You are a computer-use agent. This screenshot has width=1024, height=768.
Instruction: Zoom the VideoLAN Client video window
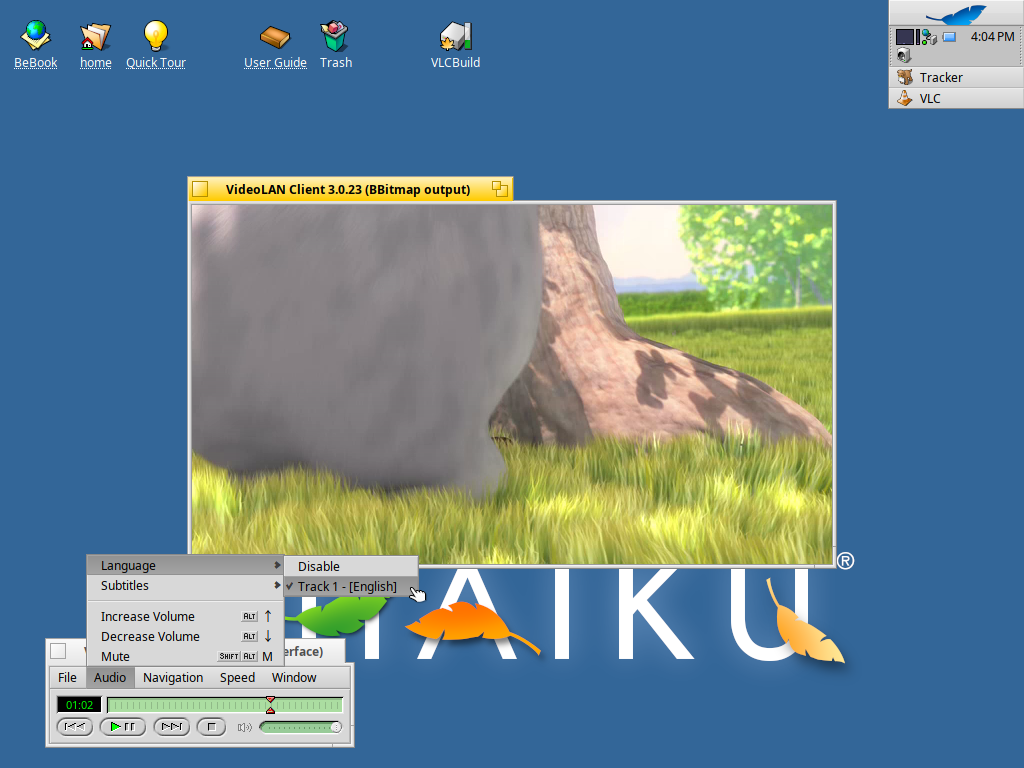tap(500, 189)
